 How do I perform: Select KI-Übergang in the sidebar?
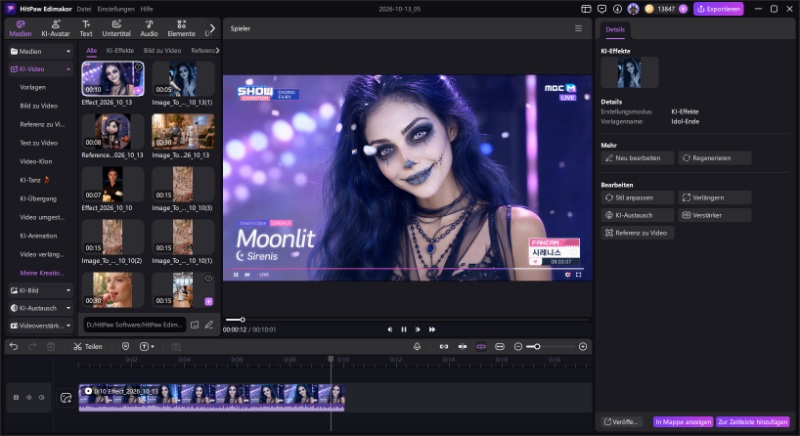pyautogui.click(x=38, y=198)
